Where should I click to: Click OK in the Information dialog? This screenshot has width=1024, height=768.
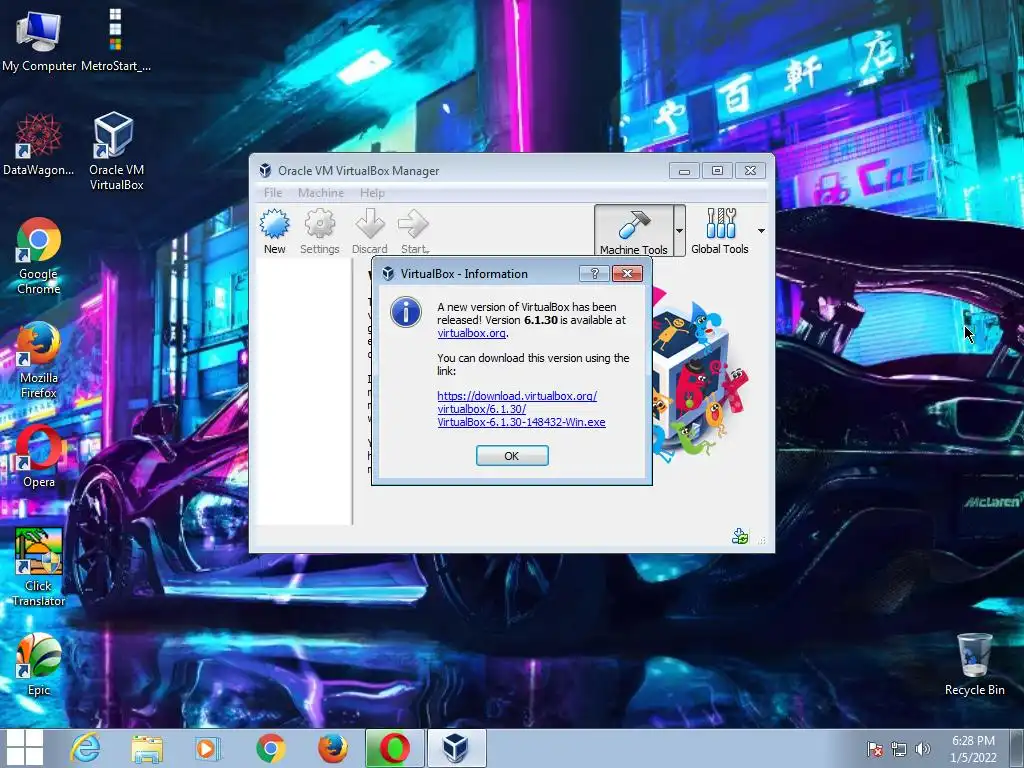pyautogui.click(x=512, y=456)
